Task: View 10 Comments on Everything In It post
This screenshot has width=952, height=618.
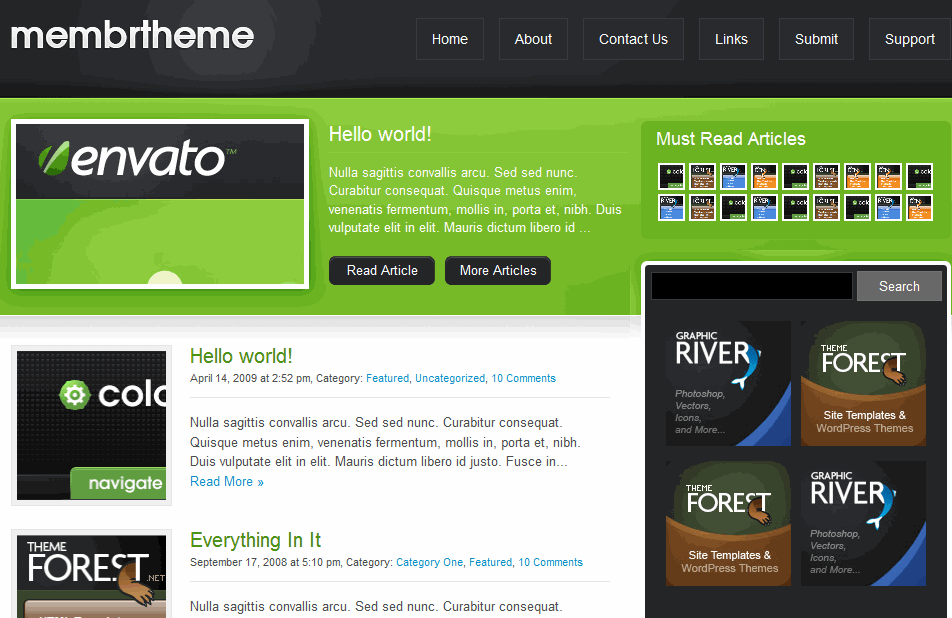Action: 550,562
